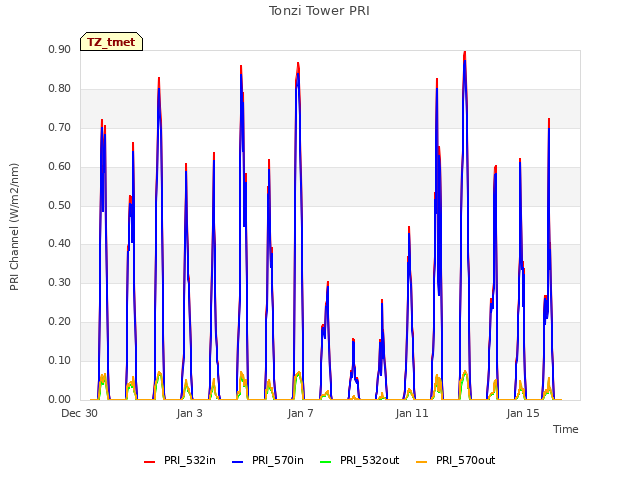Toggle the PRI_532out legend entry
This screenshot has height=480, width=640.
coord(360,460)
